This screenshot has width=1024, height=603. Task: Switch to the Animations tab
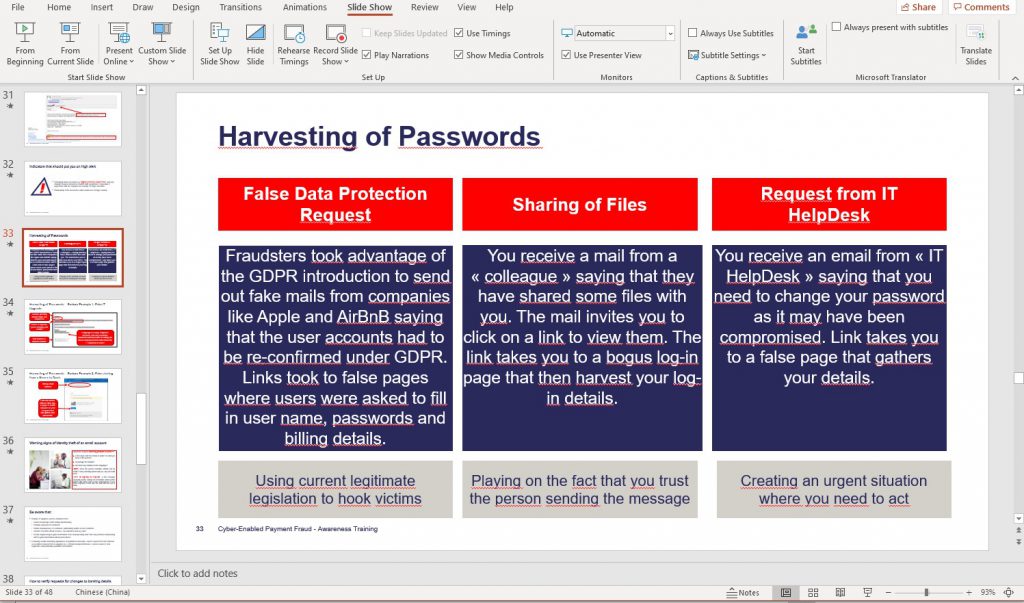304,7
